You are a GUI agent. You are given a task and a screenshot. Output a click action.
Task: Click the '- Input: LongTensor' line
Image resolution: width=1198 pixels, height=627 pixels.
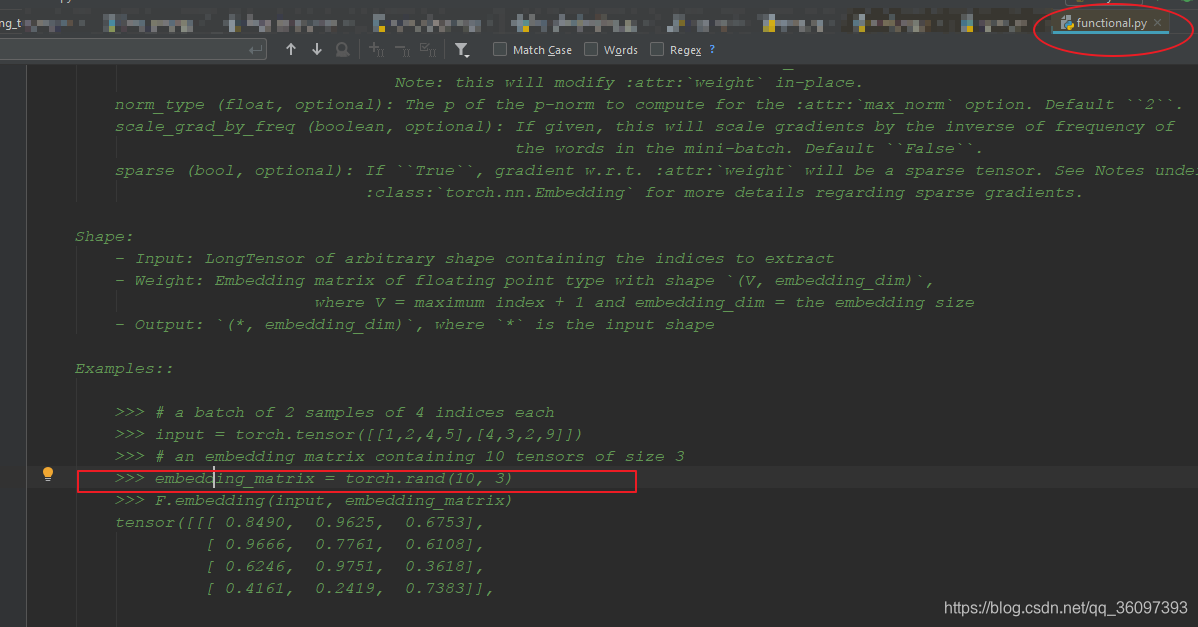[x=474, y=258]
